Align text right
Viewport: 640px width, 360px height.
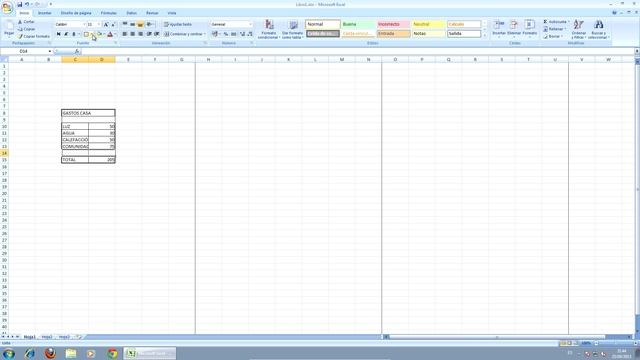point(140,34)
